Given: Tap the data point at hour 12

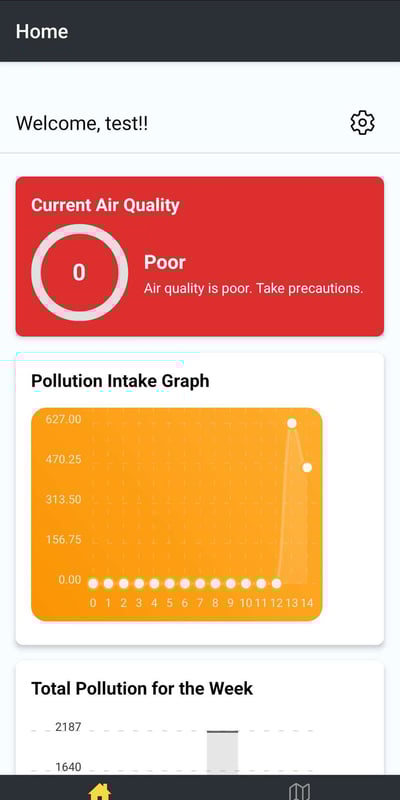Looking at the screenshot, I should click(277, 583).
